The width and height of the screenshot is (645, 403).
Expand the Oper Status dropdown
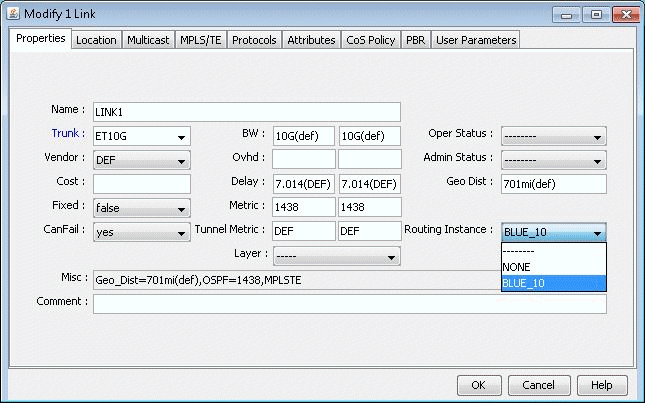tap(554, 136)
